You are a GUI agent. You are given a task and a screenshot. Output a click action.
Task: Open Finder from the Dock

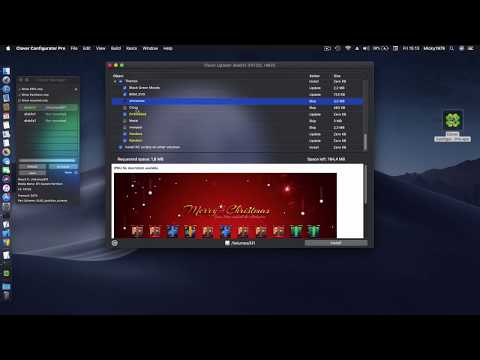(x=6, y=71)
